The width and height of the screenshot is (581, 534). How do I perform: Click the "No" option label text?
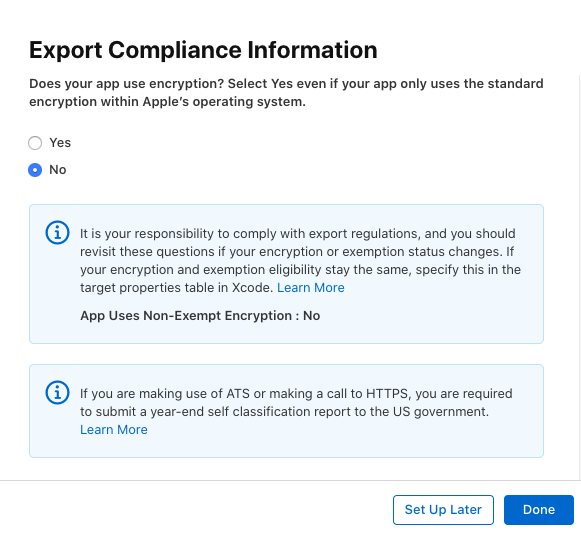(x=58, y=170)
